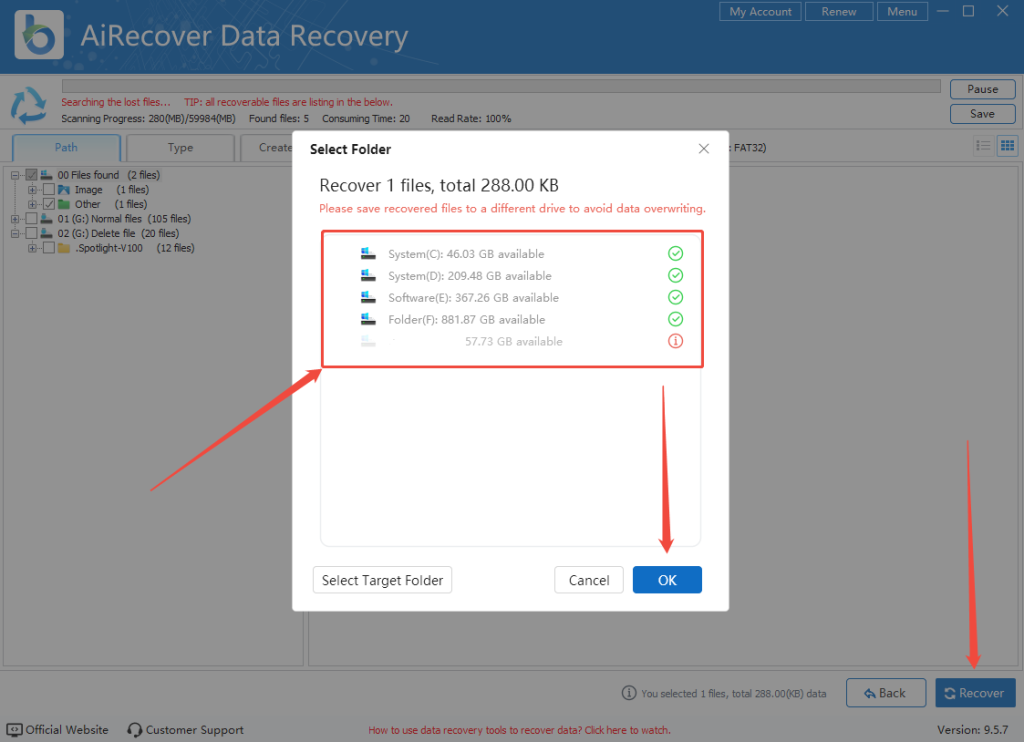
Task: Switch to the Type tab
Action: (180, 147)
